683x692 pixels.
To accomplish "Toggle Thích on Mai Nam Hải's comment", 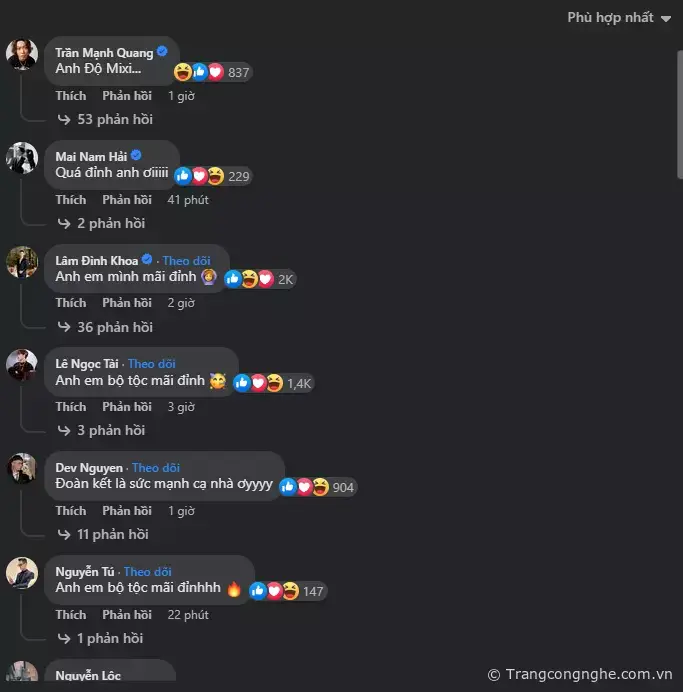I will (x=71, y=200).
